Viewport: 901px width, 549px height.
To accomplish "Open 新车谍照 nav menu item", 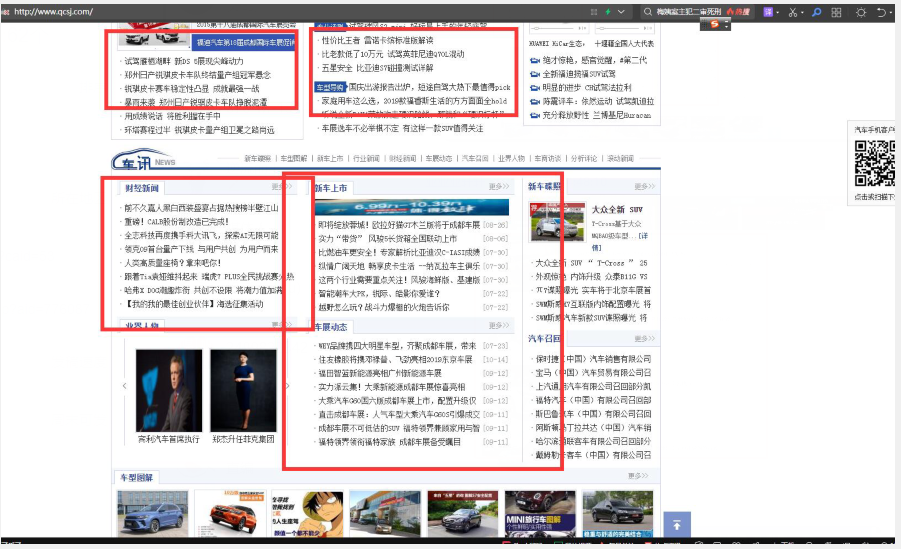I will (257, 159).
